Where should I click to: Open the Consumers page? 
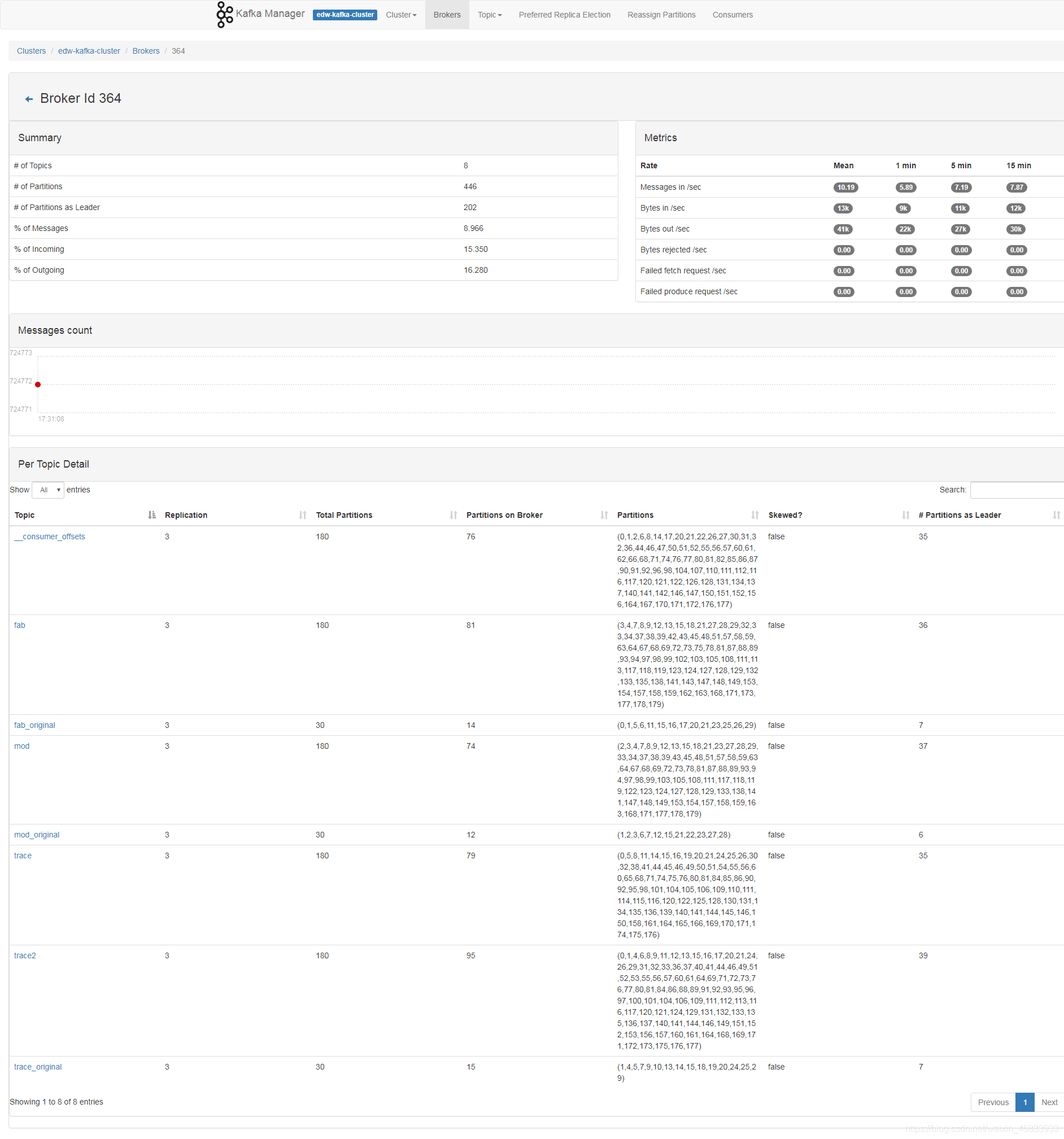pos(732,15)
